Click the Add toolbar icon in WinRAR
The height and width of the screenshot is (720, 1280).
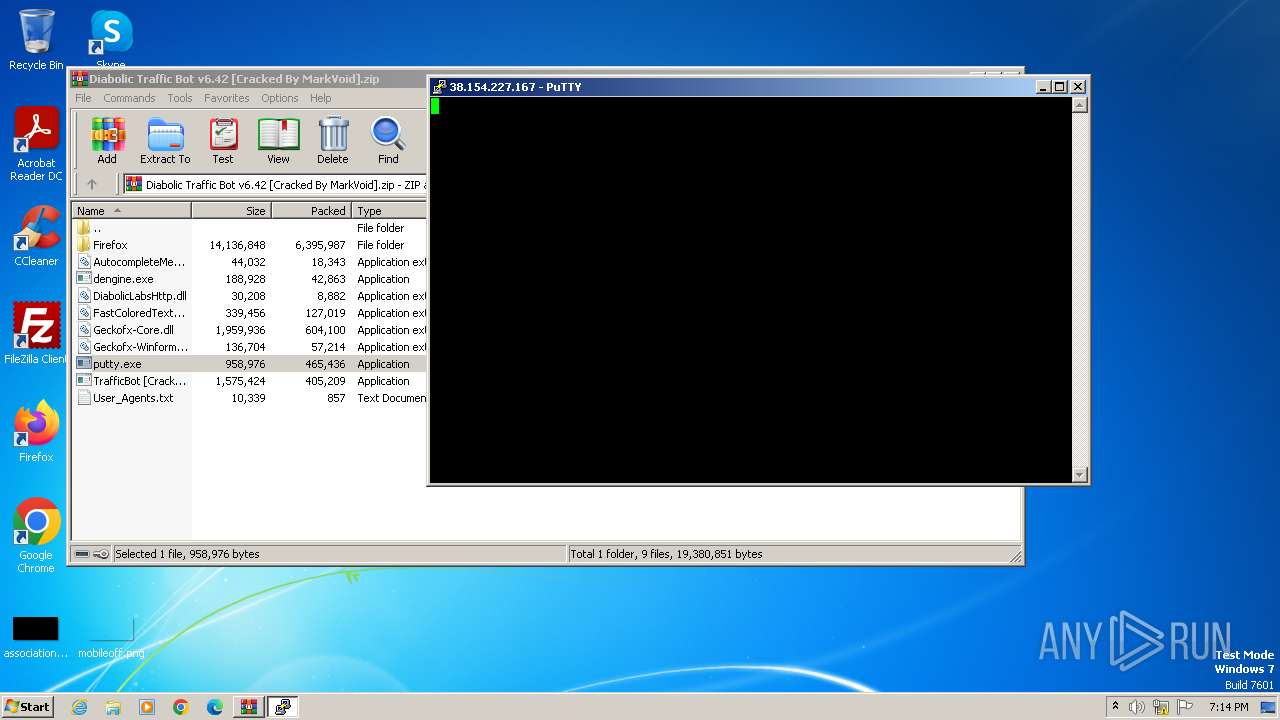tap(107, 141)
